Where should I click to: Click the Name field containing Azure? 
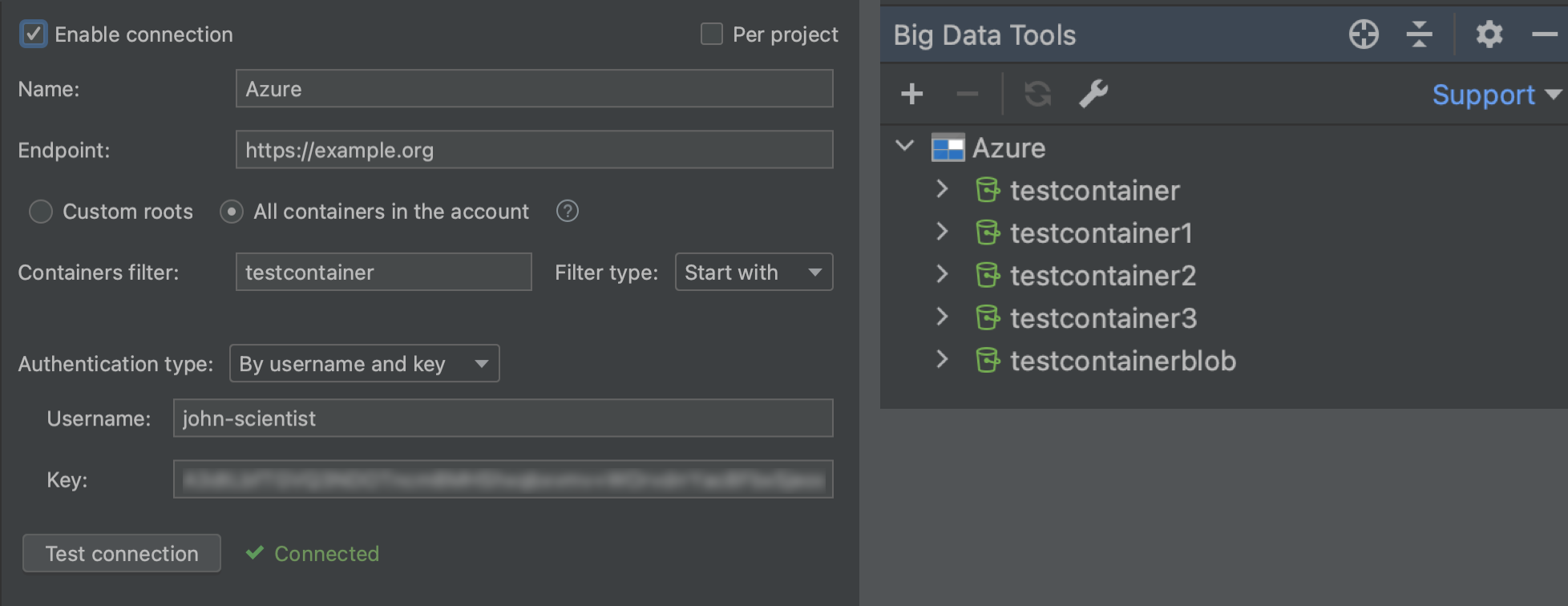[x=534, y=88]
